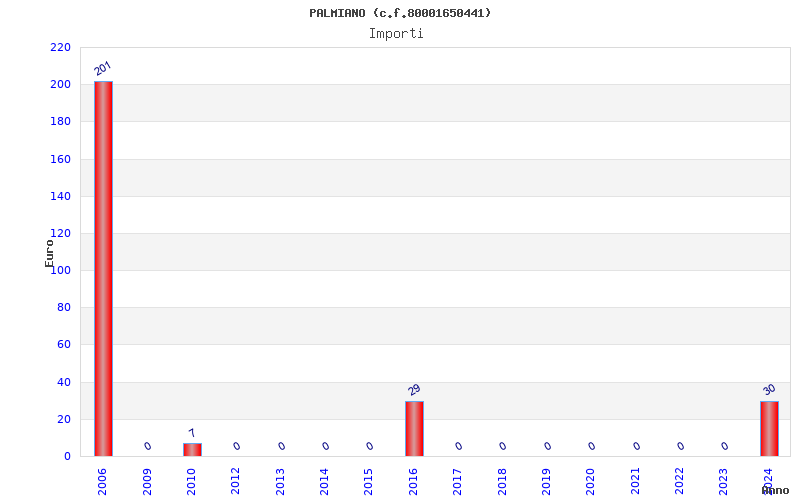Click the 2018 year label on x-axis

[x=502, y=482]
